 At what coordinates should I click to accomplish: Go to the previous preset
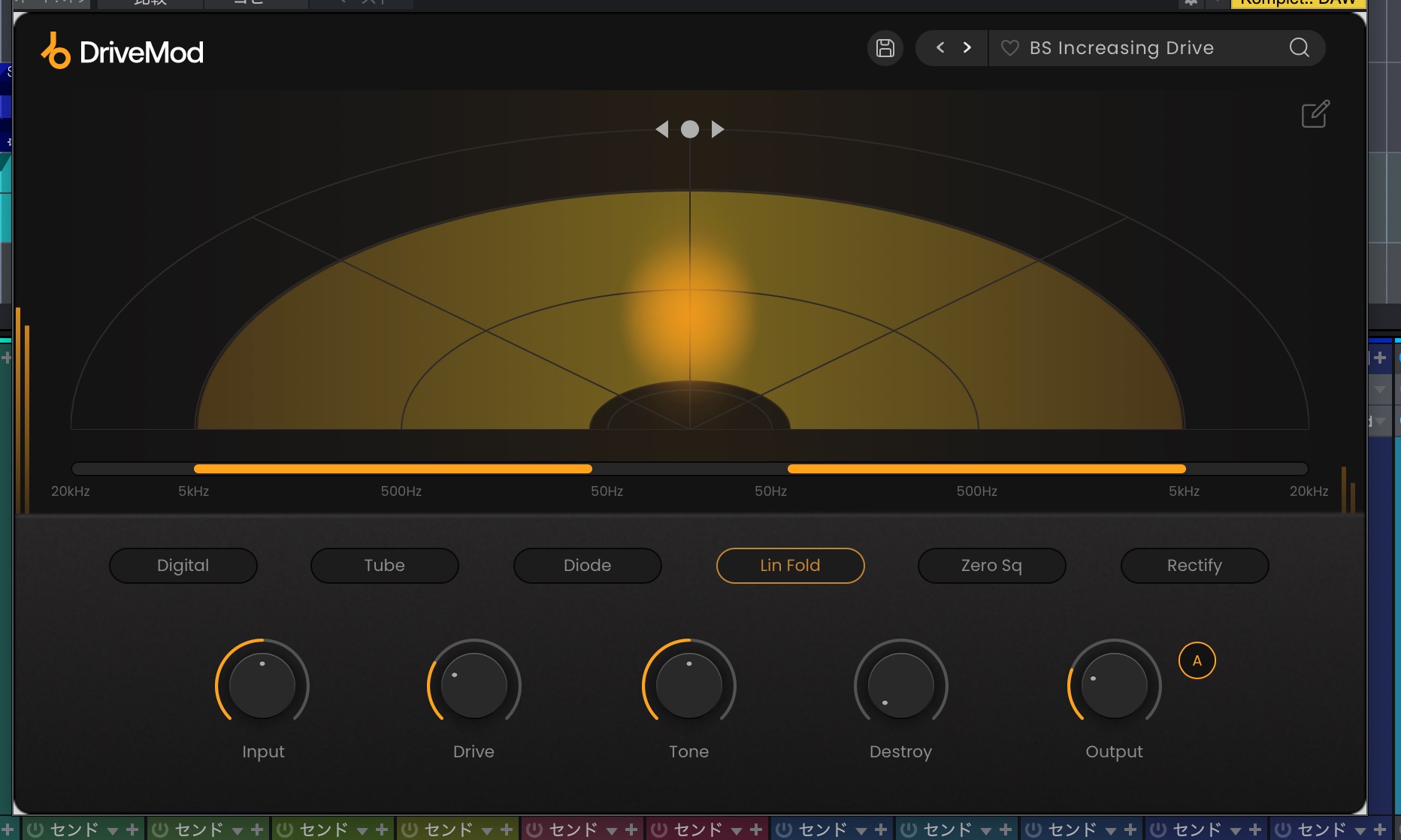tap(940, 48)
